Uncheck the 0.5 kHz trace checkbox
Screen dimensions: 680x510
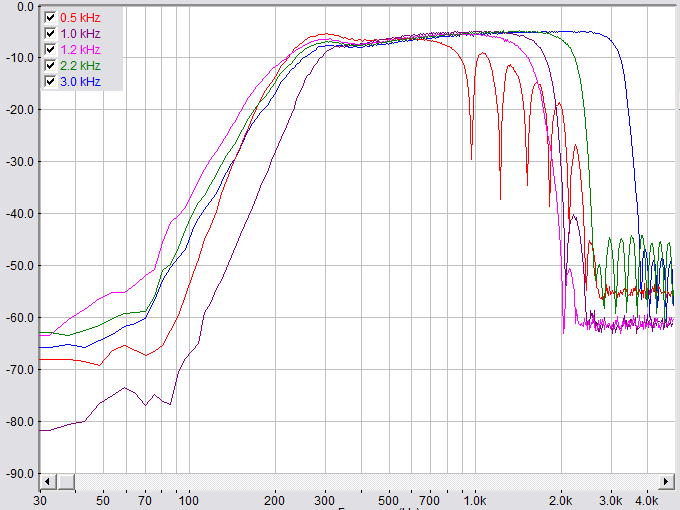click(50, 18)
